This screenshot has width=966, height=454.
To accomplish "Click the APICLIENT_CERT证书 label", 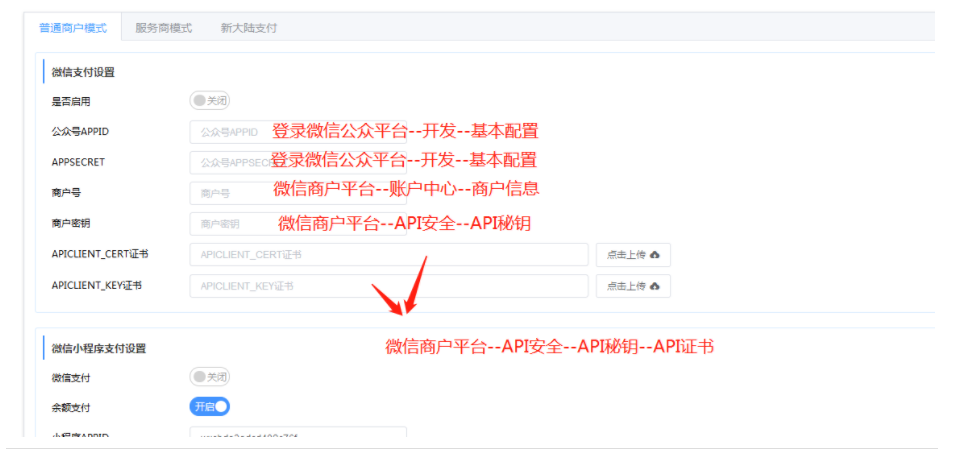I will [x=100, y=254].
